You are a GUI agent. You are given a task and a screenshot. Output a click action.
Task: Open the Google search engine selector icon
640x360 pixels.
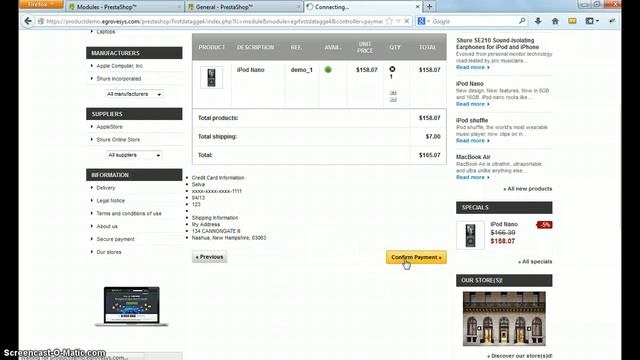pos(422,21)
